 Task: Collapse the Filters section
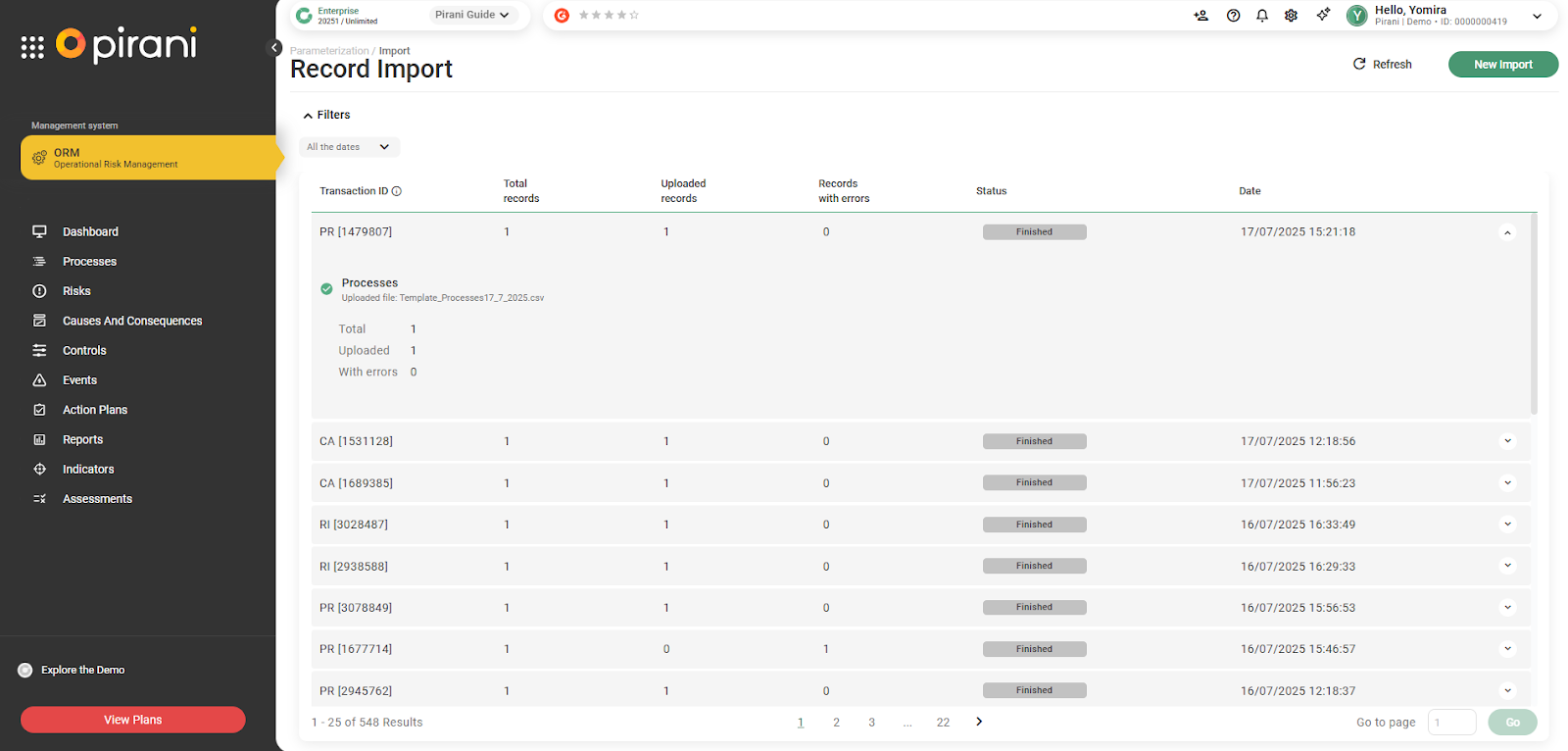coord(326,115)
